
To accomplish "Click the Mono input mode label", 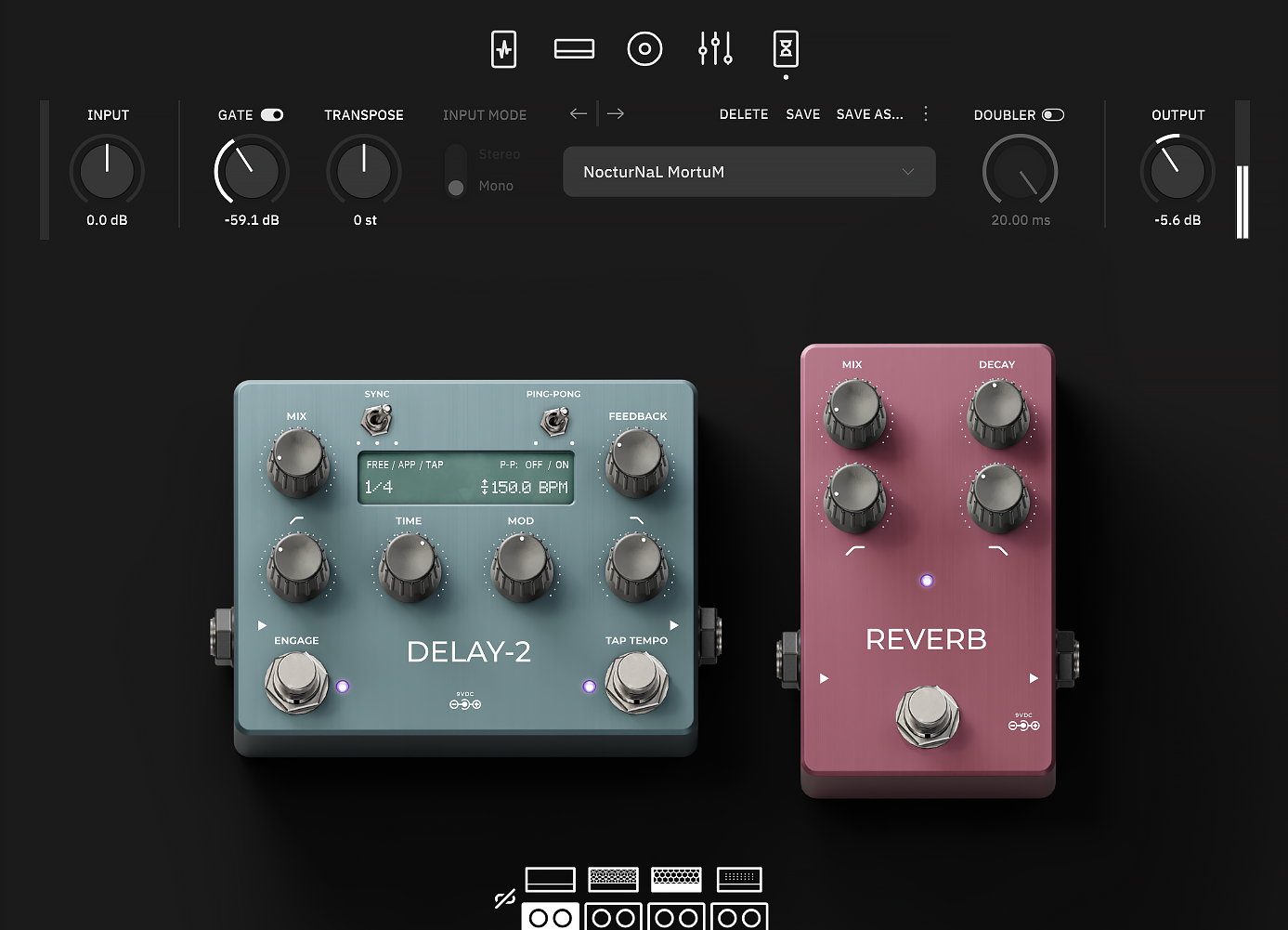I will tap(496, 186).
